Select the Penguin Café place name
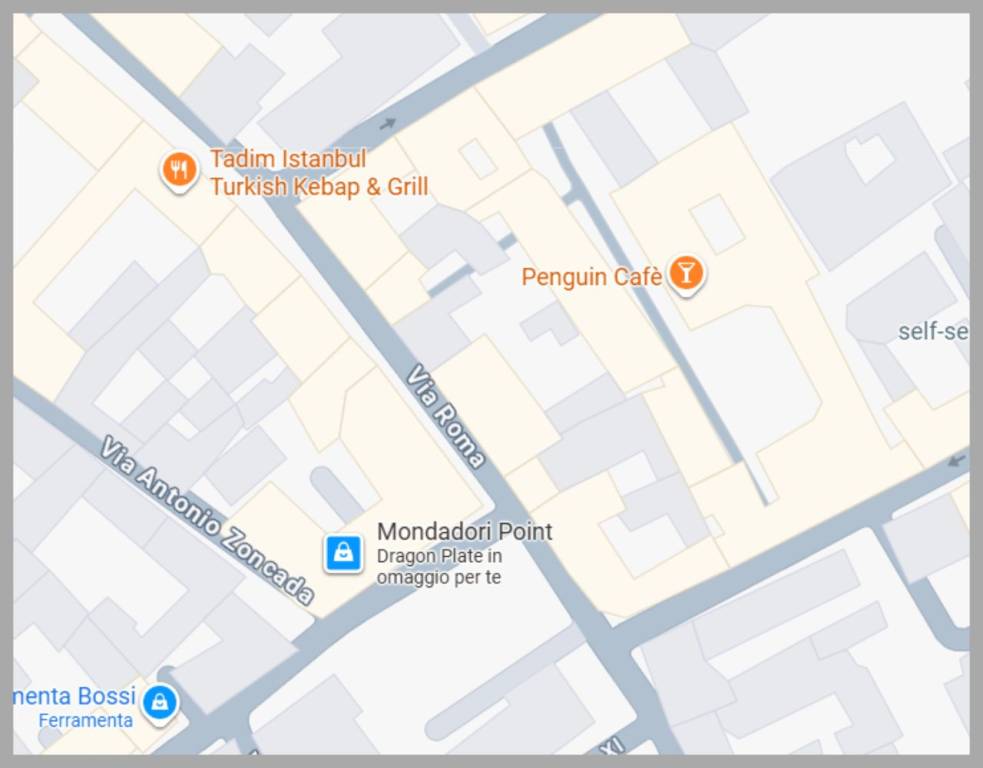Screen dimensions: 983x768 click(x=591, y=276)
